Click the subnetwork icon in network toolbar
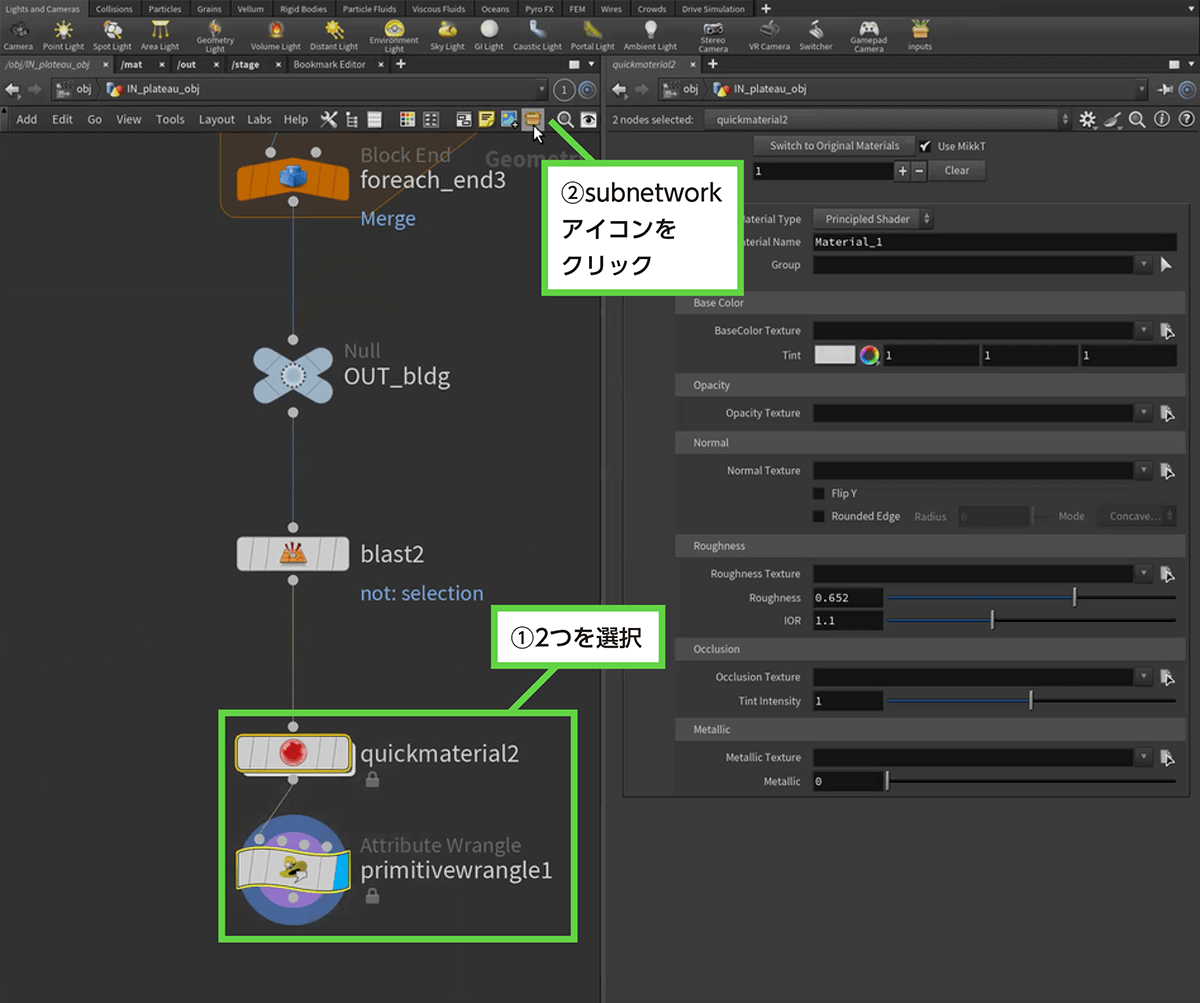Screen dimensions: 1200x1003 (x=534, y=120)
